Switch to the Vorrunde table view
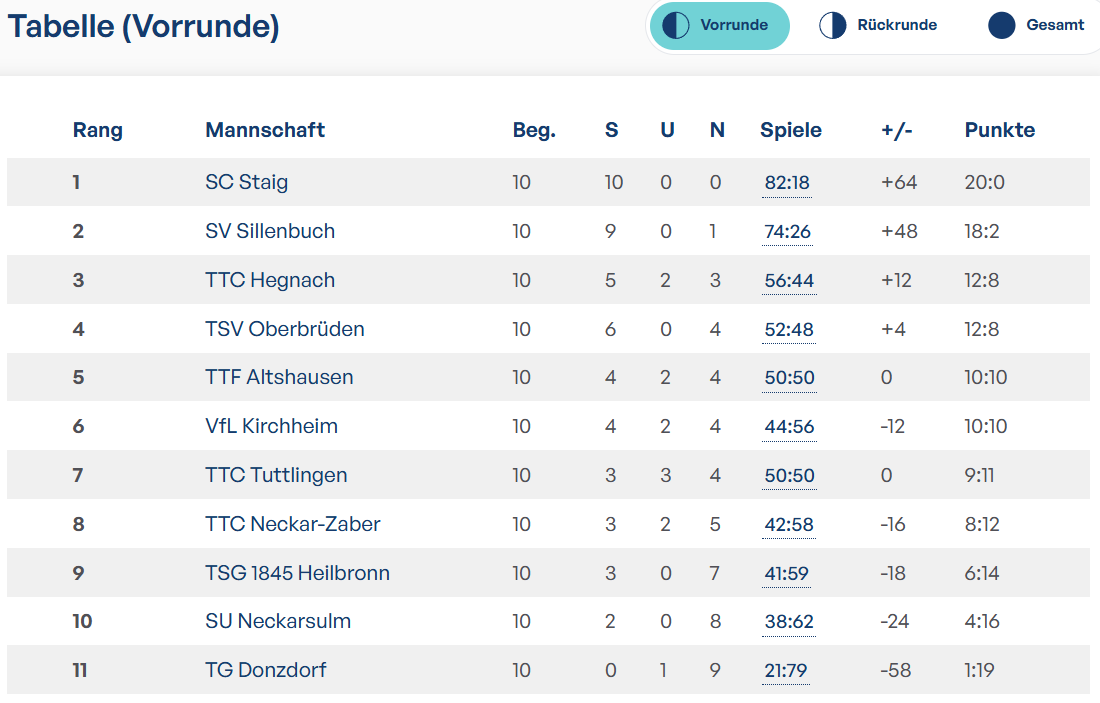This screenshot has height=703, width=1100. (720, 26)
